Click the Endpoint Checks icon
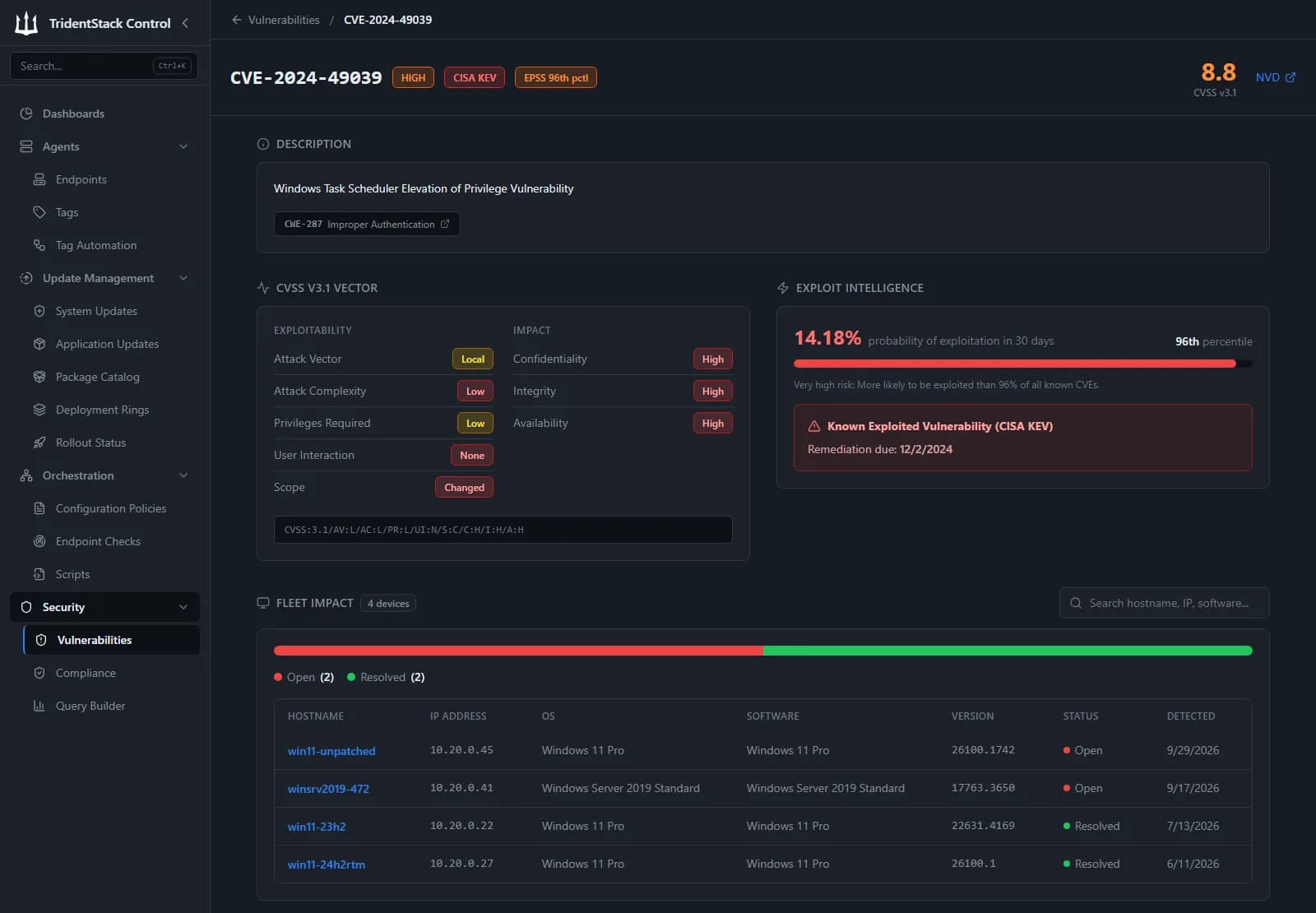This screenshot has width=1316, height=913. [39, 541]
